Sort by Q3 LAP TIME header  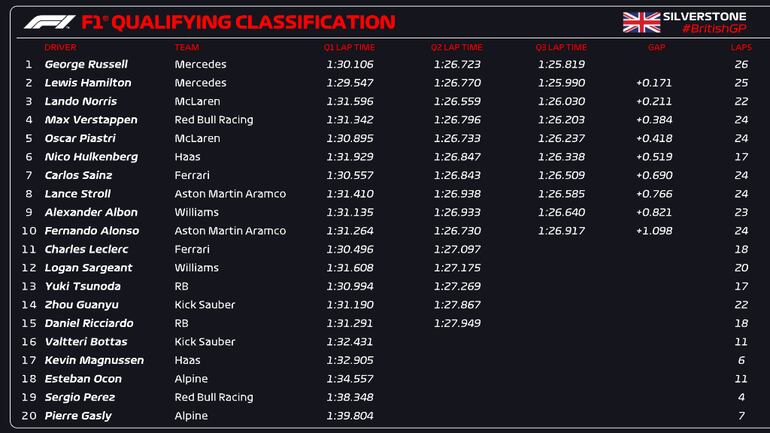coord(561,47)
